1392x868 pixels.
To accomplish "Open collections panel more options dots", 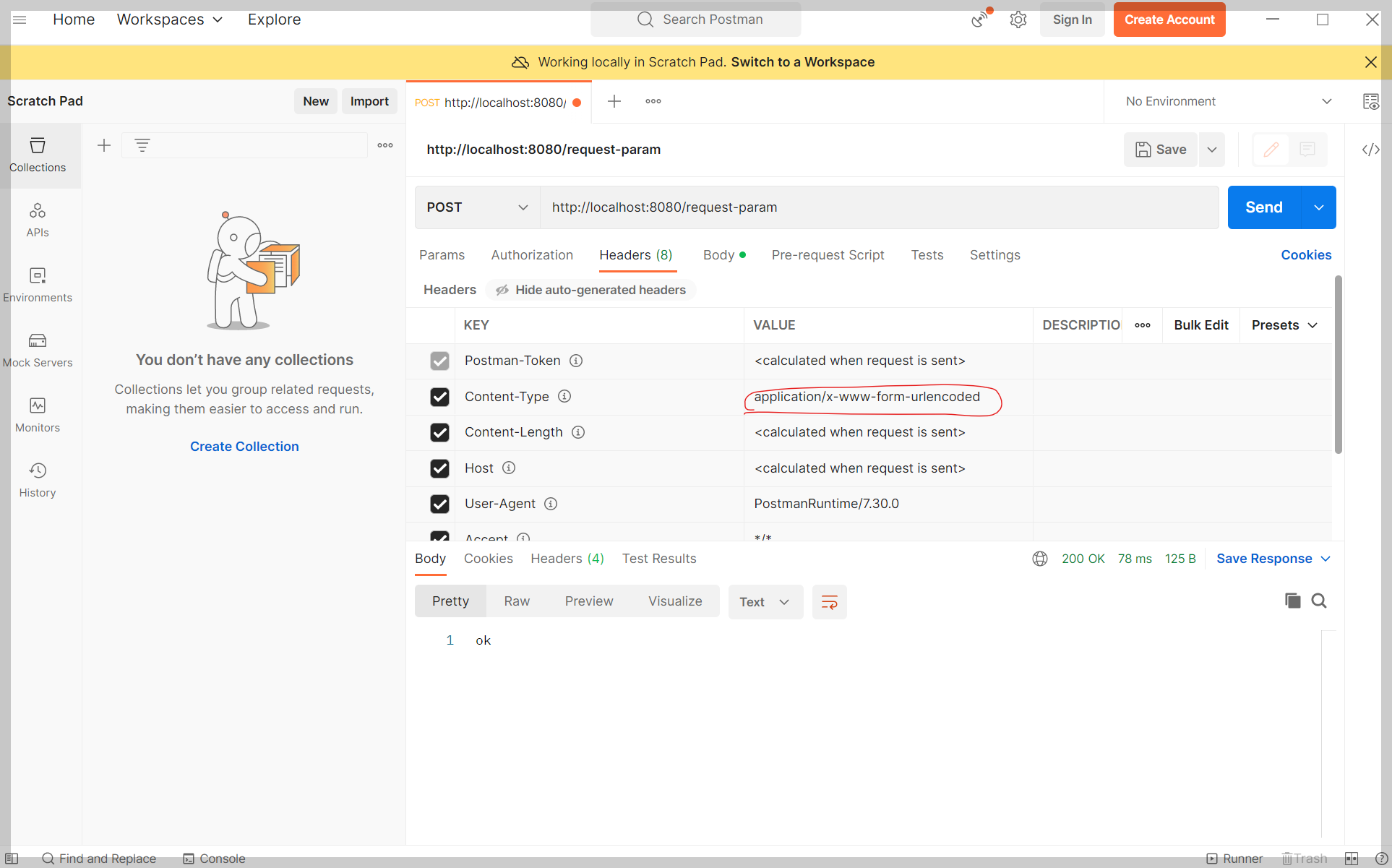I will pyautogui.click(x=385, y=145).
